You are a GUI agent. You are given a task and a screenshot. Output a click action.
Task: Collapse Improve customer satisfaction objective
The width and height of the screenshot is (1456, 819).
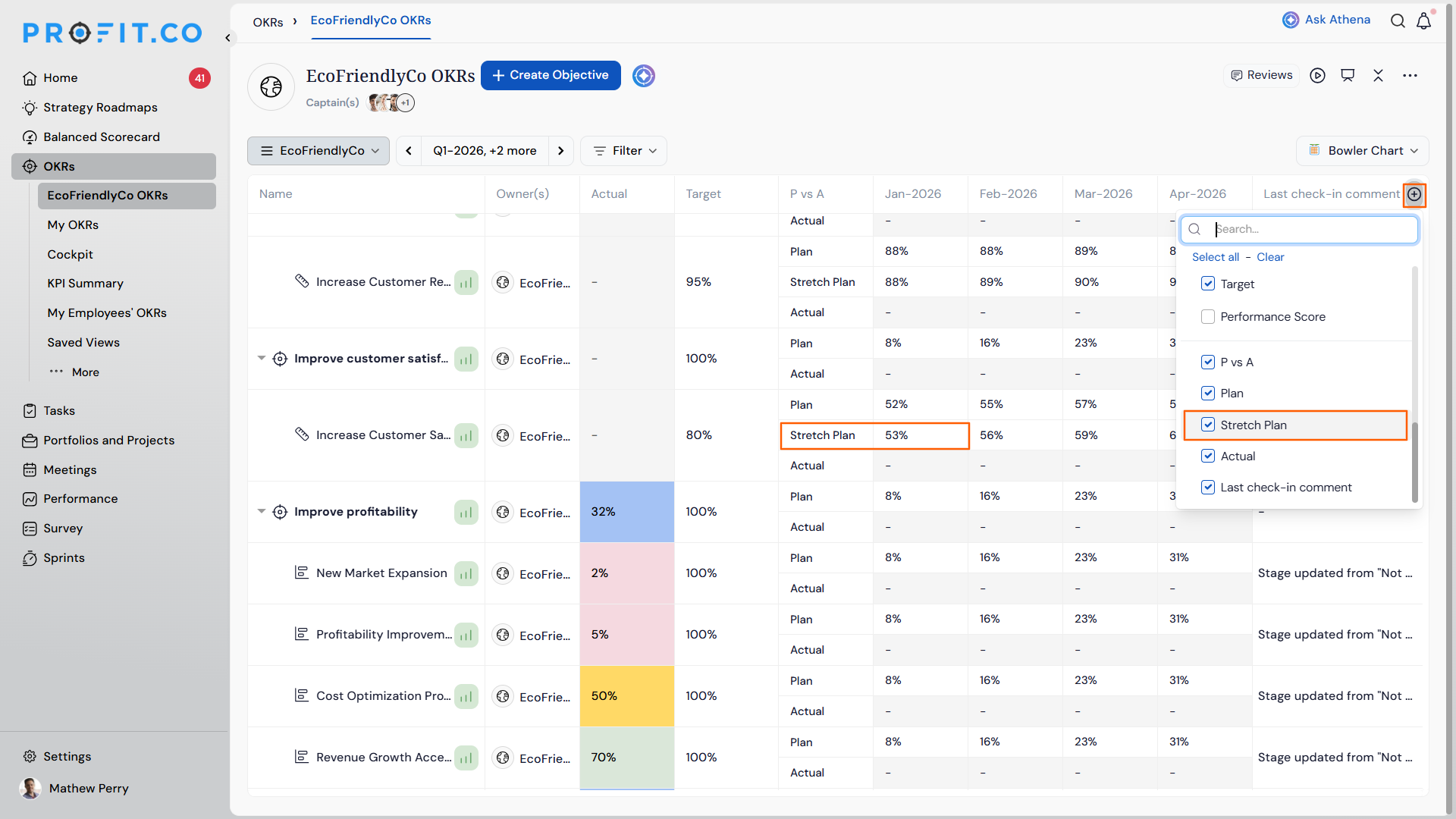262,359
